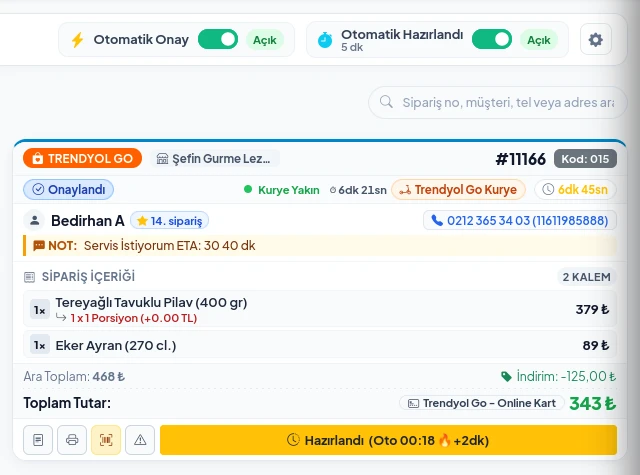Viewport: 640px width, 475px height.
Task: Click the magnifier search icon
Action: pyautogui.click(x=386, y=102)
